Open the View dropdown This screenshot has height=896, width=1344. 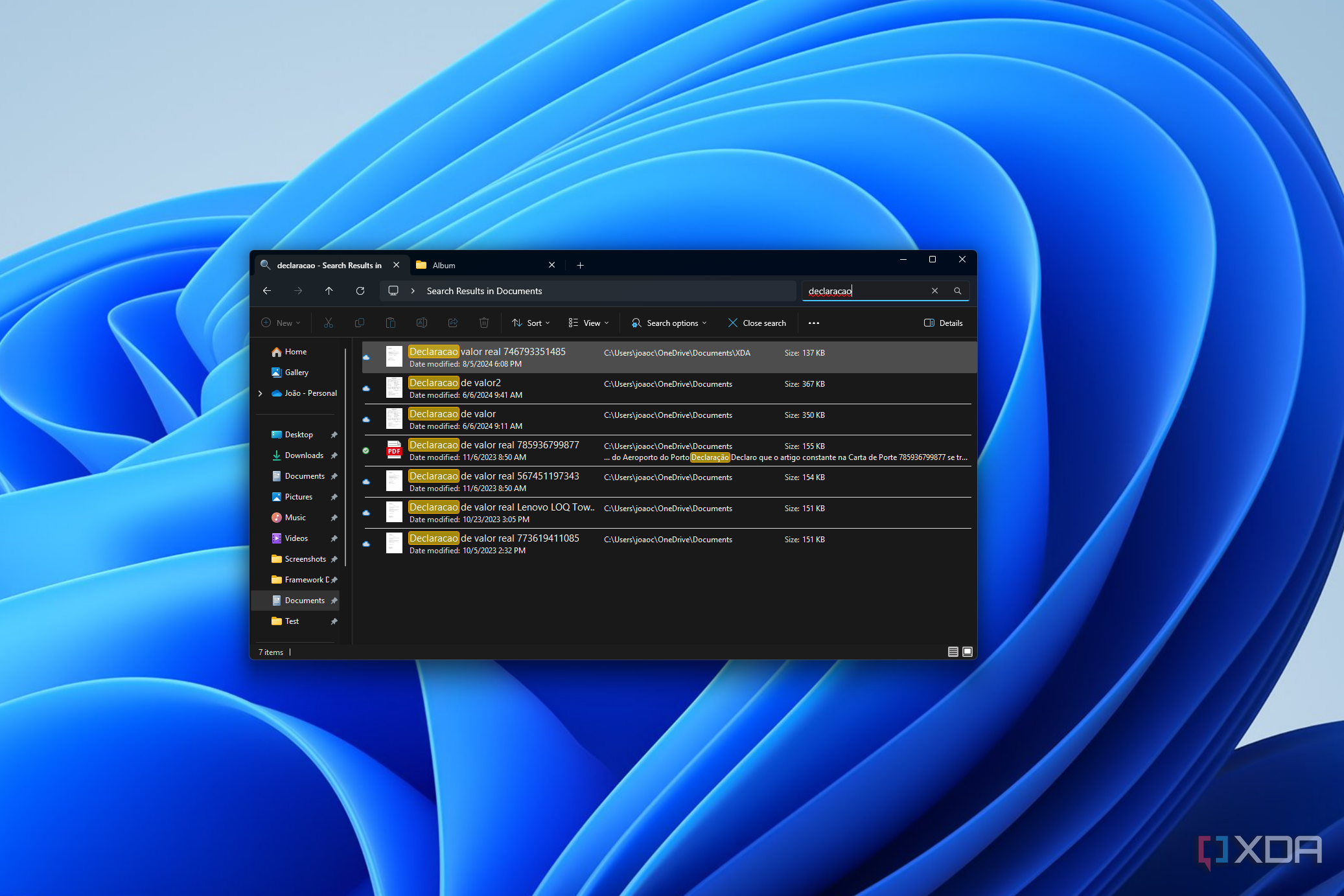tap(588, 323)
